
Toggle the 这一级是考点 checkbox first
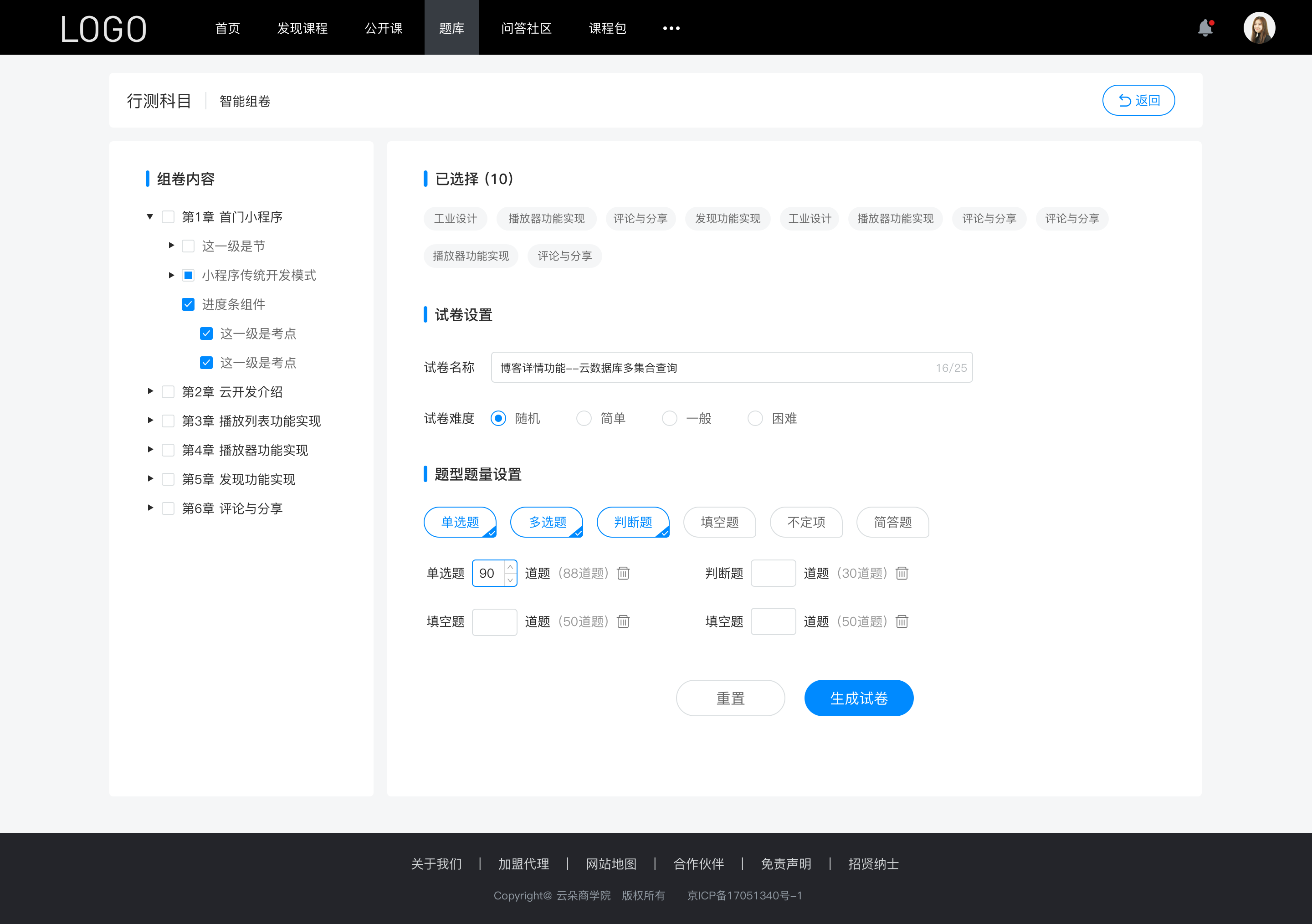[205, 333]
